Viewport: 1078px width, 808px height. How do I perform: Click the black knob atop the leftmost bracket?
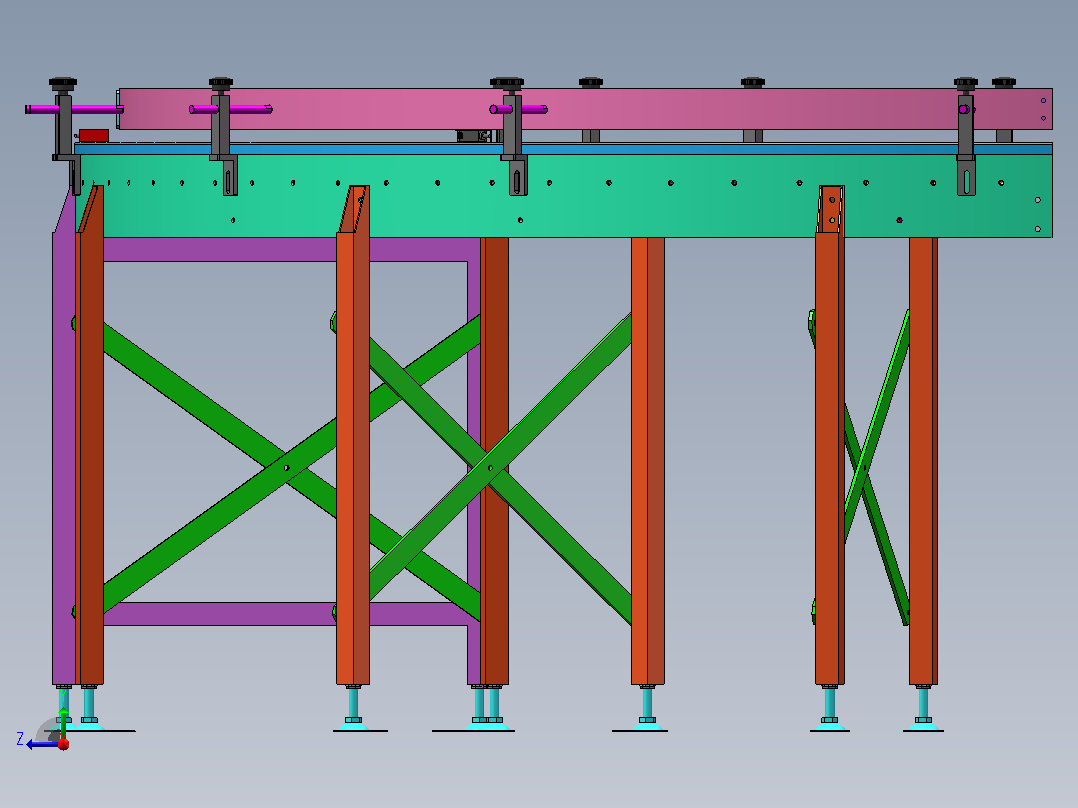(x=63, y=85)
